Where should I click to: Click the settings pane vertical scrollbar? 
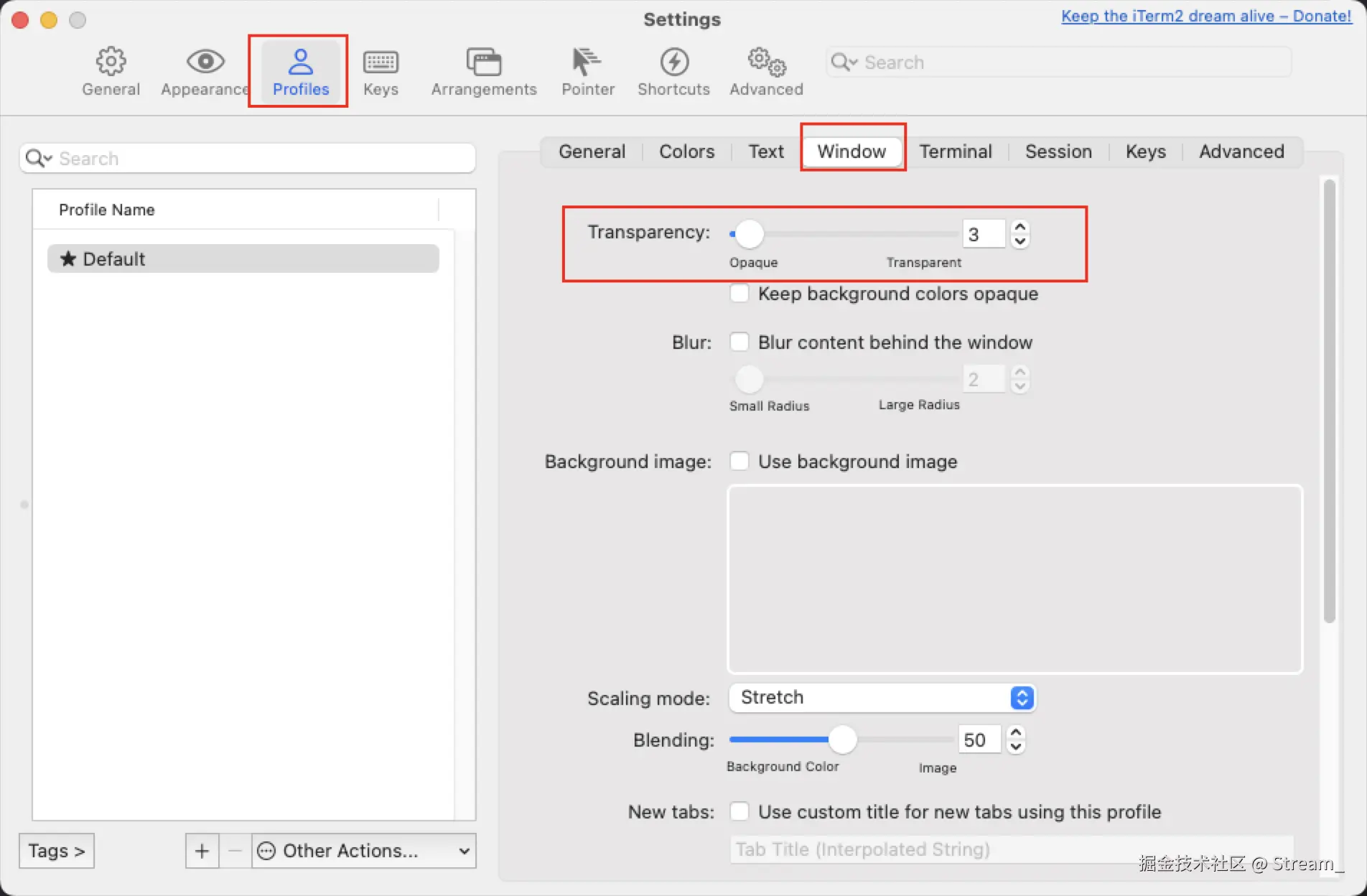click(1330, 401)
